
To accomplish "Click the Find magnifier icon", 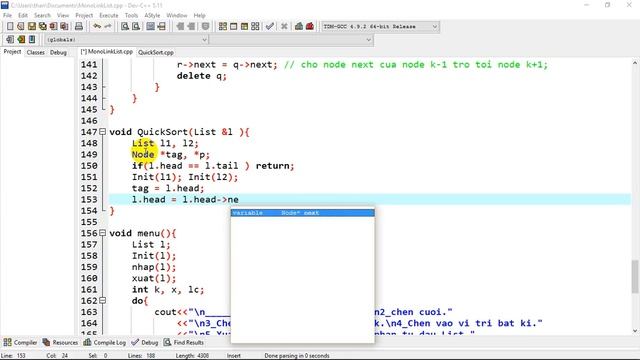I will click(125, 27).
